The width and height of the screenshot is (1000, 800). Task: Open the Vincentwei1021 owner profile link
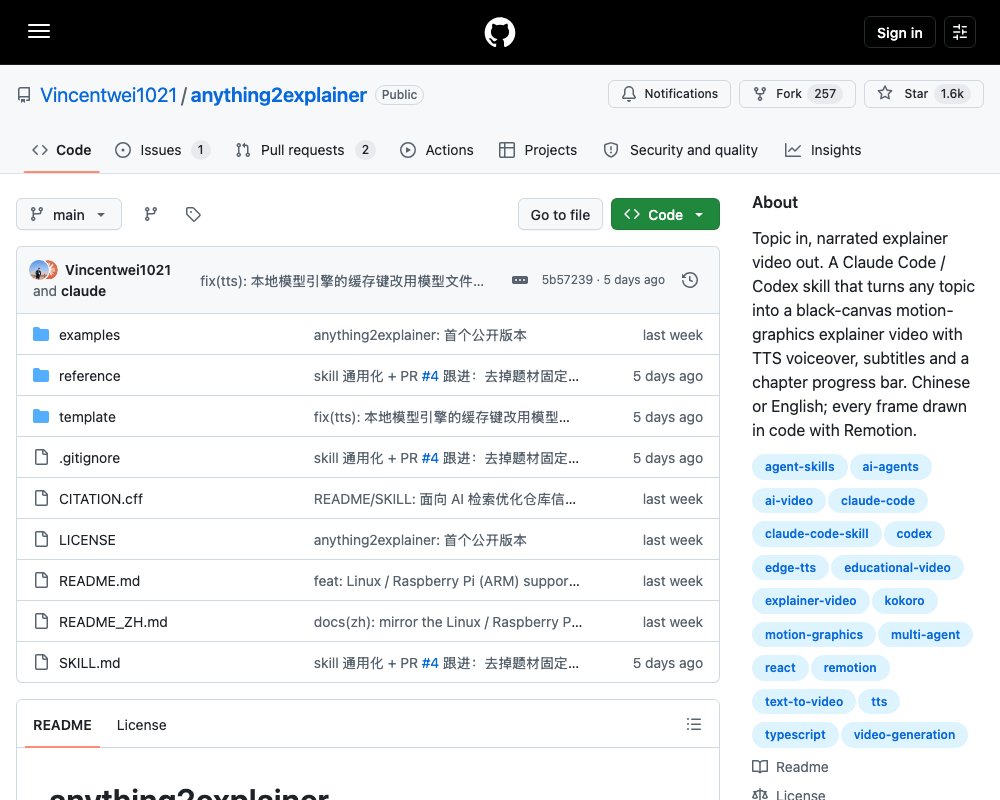click(108, 95)
